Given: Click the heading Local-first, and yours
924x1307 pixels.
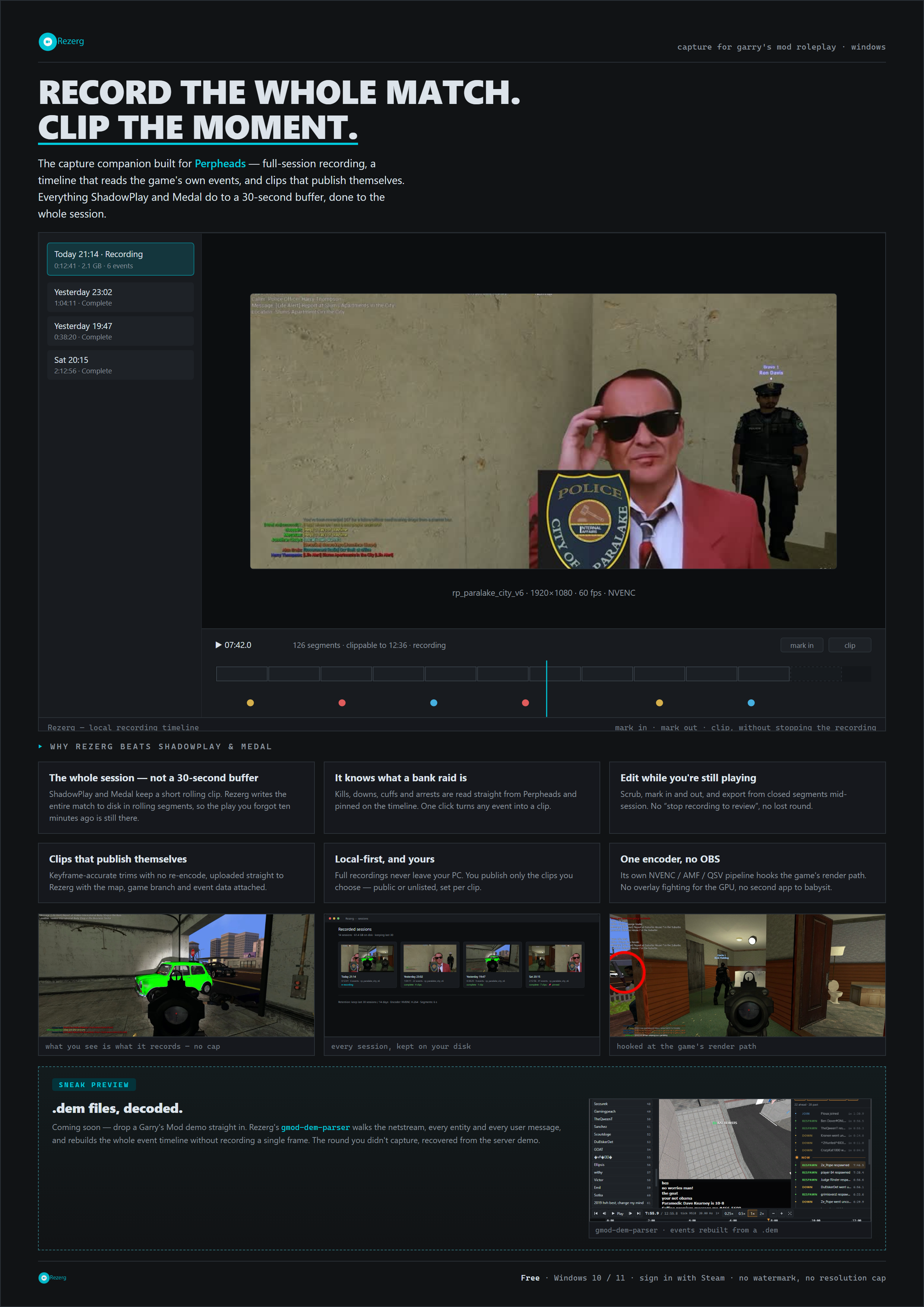Looking at the screenshot, I should (384, 859).
